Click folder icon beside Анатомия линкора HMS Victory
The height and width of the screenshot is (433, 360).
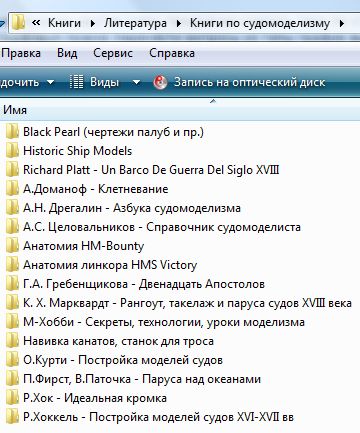[12, 265]
